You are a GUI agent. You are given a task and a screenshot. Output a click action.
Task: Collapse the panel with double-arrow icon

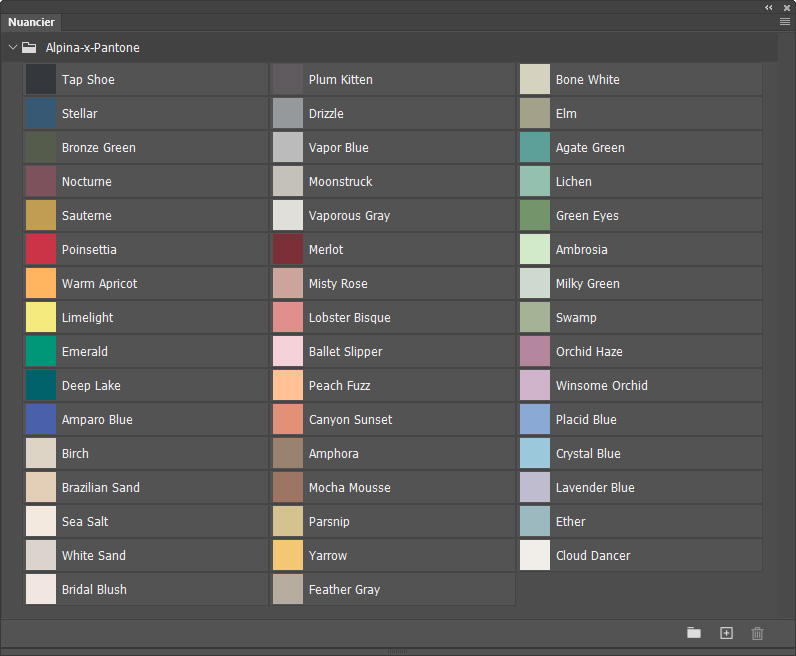[769, 8]
